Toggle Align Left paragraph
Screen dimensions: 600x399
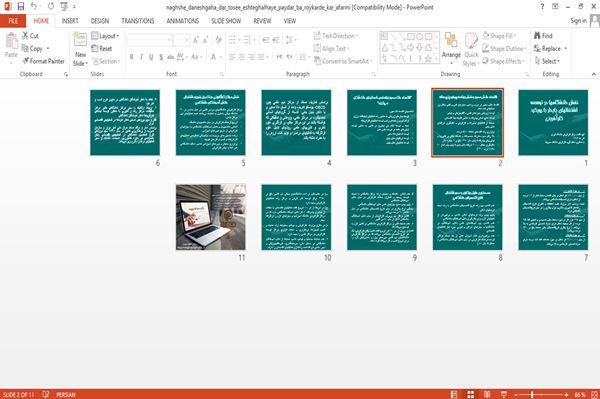coord(232,57)
